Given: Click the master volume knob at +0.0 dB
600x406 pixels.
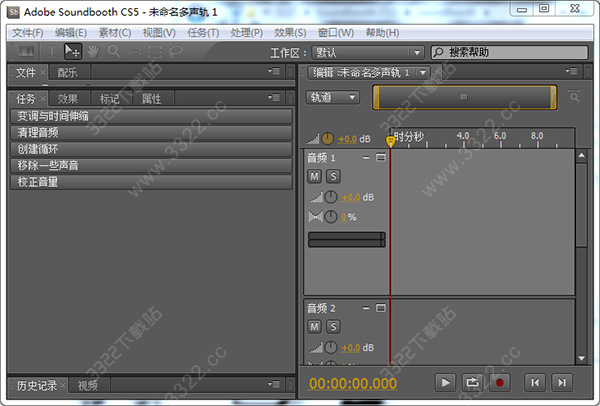Looking at the screenshot, I should 328,139.
